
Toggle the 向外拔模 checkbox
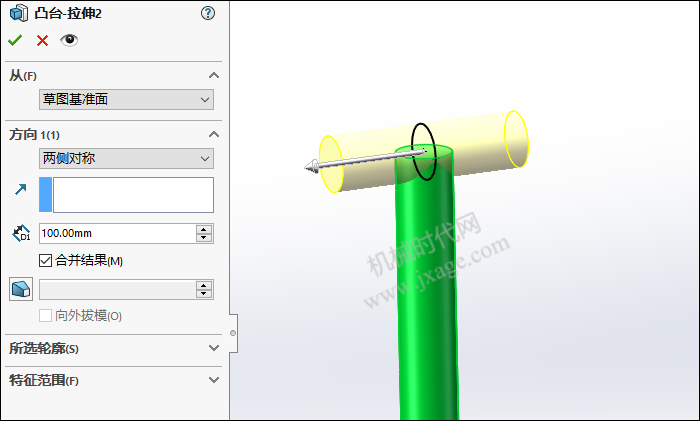pos(46,316)
